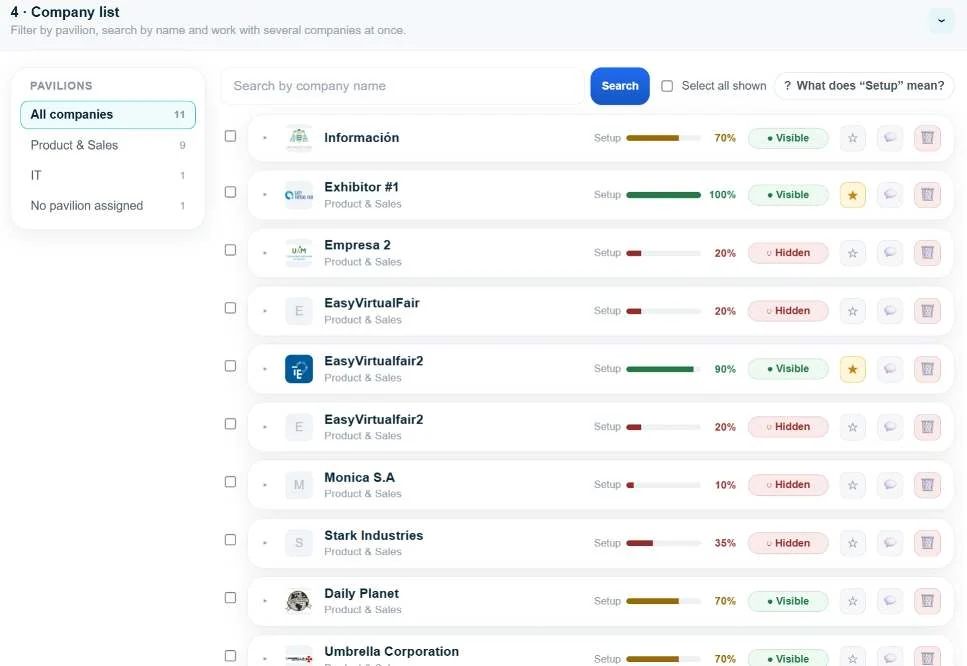The image size is (967, 666).
Task: Open chat bubble for Daily Planet
Action: tap(890, 601)
